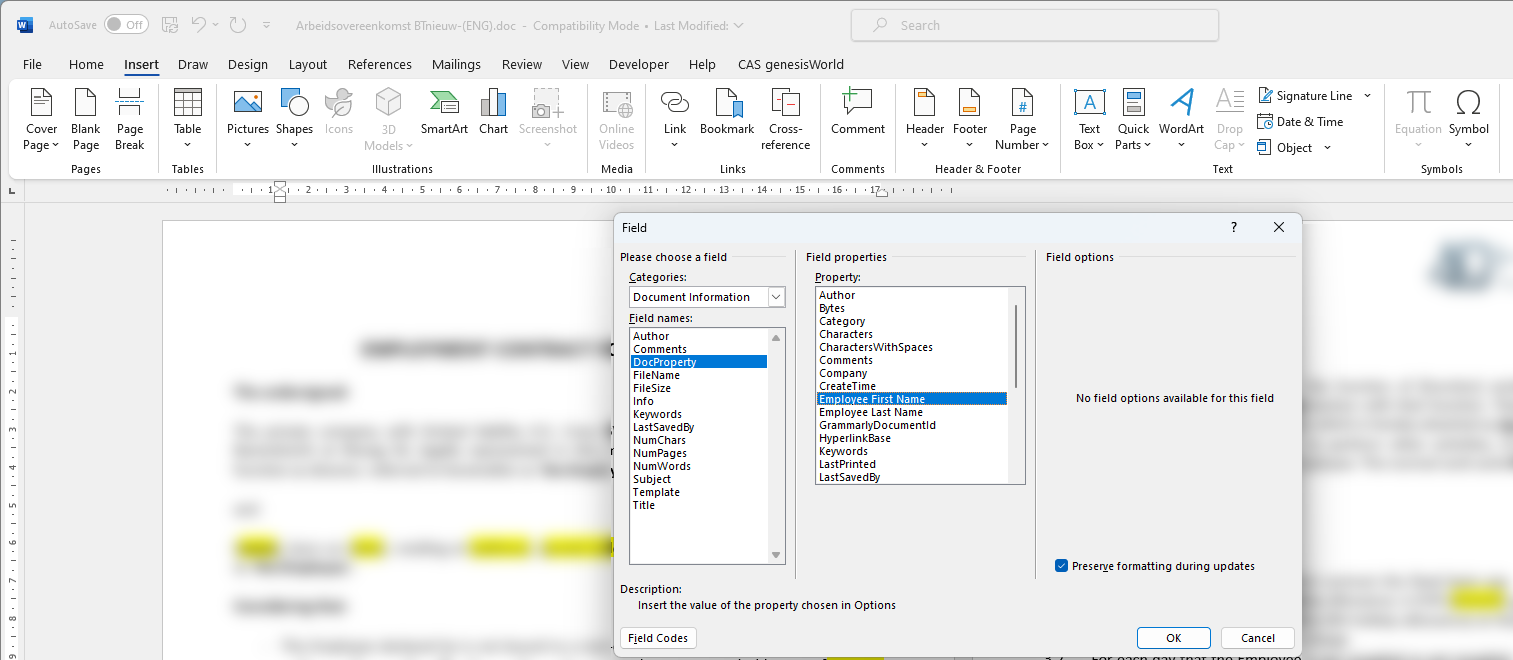The image size is (1513, 660).
Task: Select Employee Last Name property
Action: [x=871, y=412]
